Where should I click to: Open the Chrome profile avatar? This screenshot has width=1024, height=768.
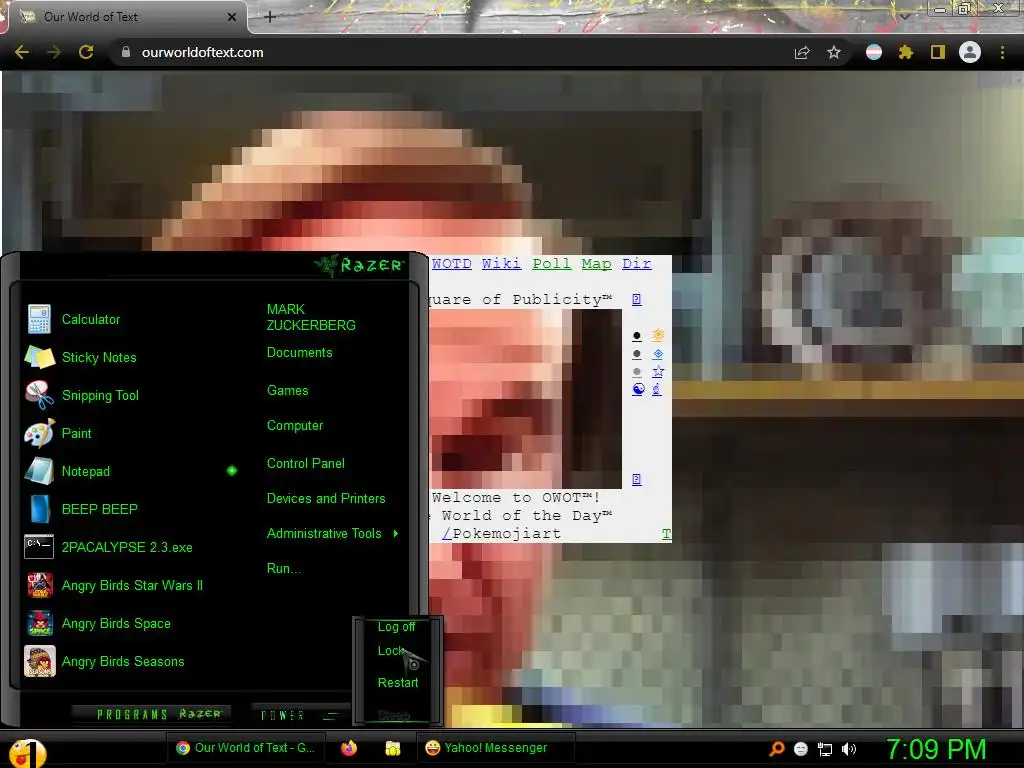click(970, 52)
